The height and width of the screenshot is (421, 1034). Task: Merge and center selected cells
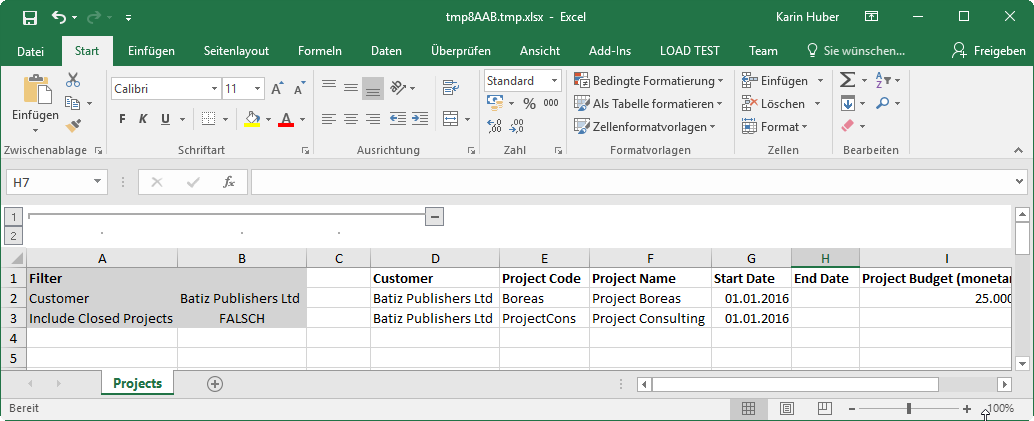click(x=450, y=119)
